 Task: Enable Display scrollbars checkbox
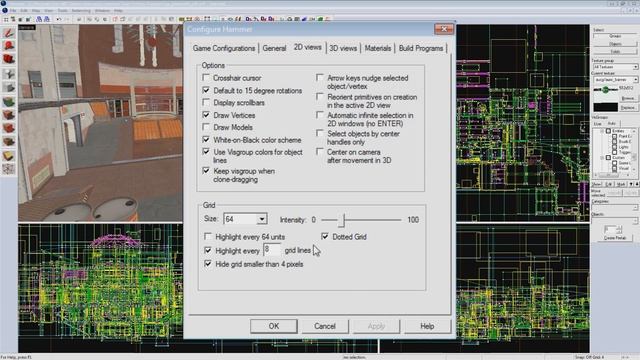[x=206, y=102]
